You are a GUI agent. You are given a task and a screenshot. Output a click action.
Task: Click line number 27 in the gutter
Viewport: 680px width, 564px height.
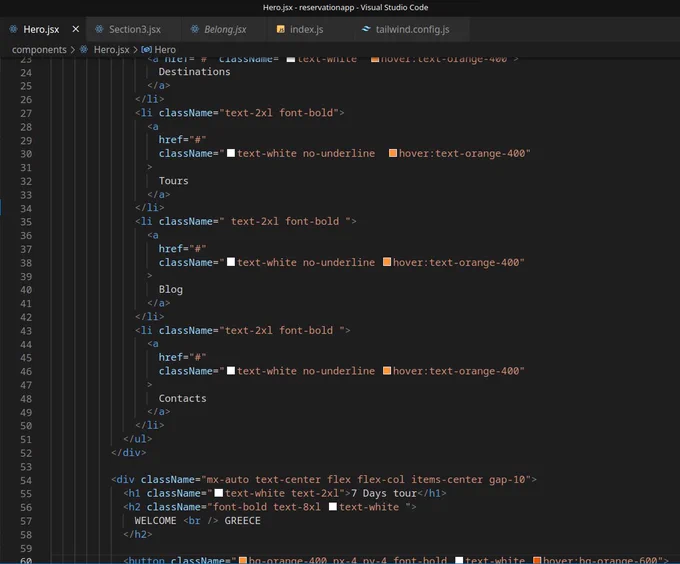pyautogui.click(x=26, y=114)
